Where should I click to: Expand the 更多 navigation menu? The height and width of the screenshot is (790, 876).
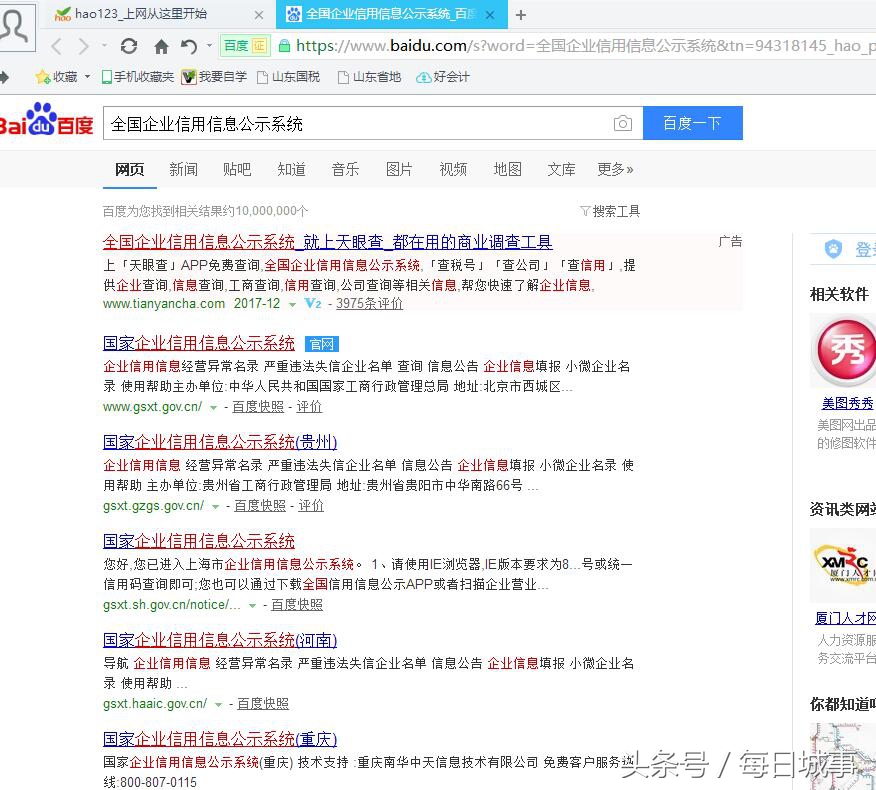tap(612, 169)
